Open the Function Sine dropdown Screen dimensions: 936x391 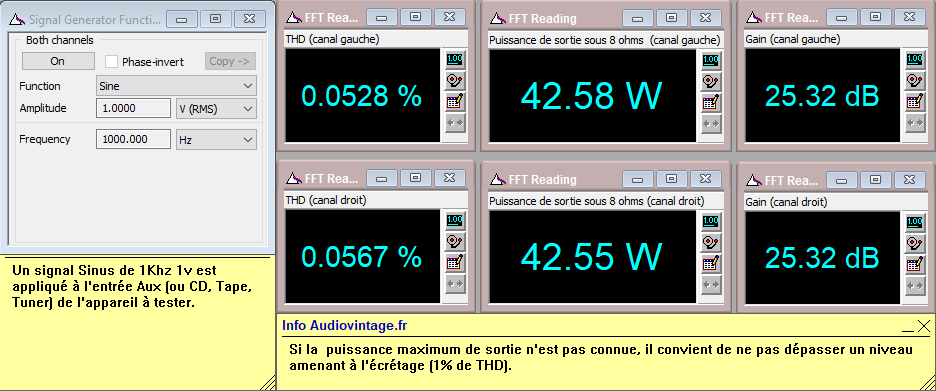coord(176,86)
